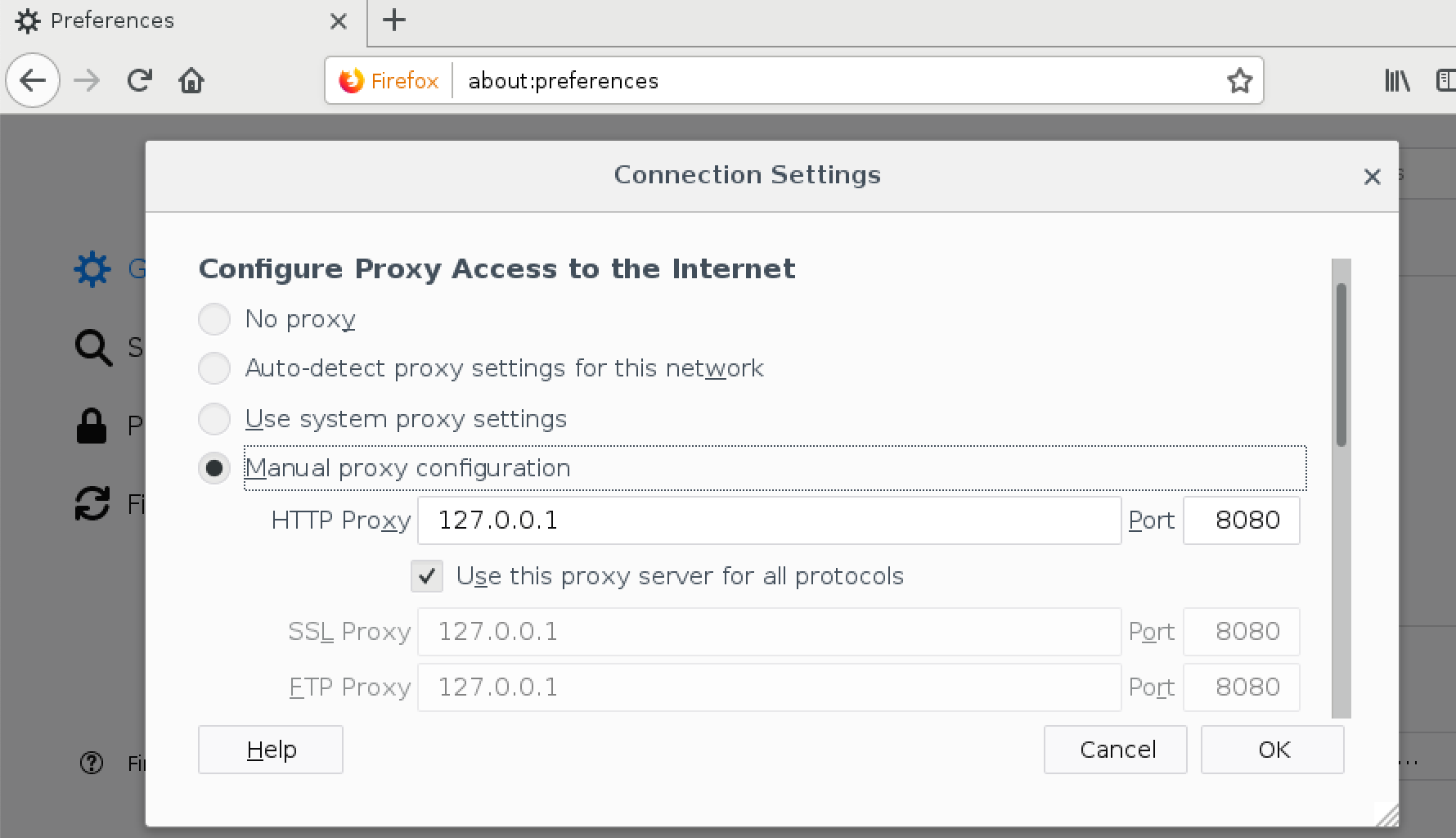Reload the page with the refresh icon
This screenshot has width=1456, height=838.
point(140,80)
